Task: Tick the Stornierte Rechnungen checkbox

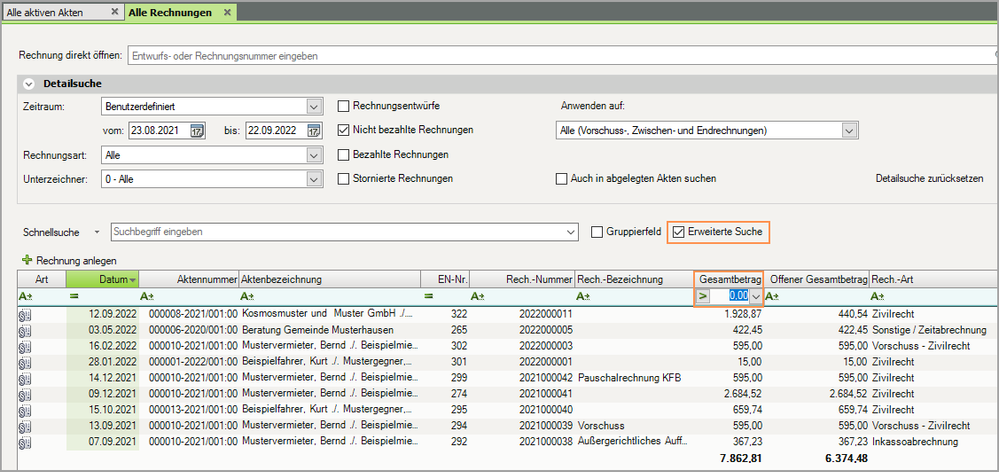Action: tap(343, 178)
